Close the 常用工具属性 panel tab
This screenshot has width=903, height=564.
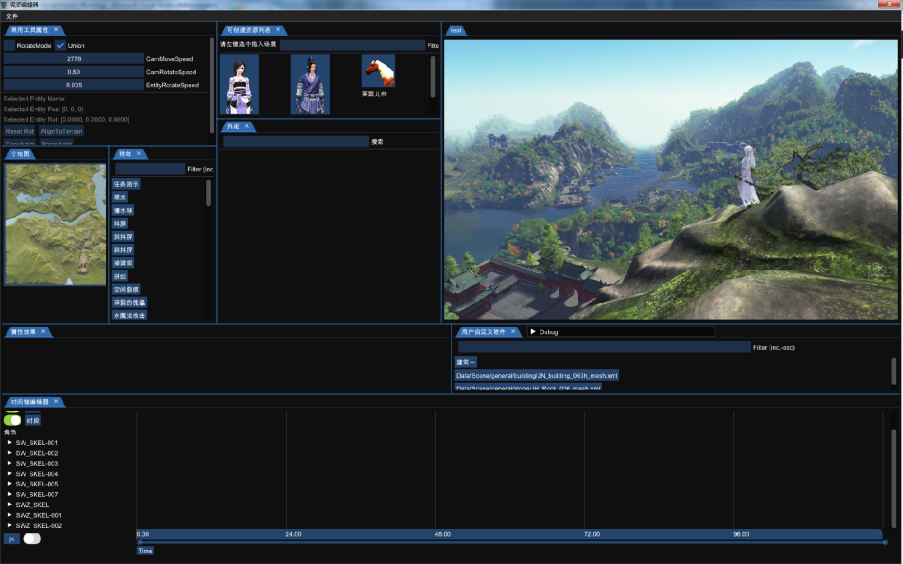[56, 29]
